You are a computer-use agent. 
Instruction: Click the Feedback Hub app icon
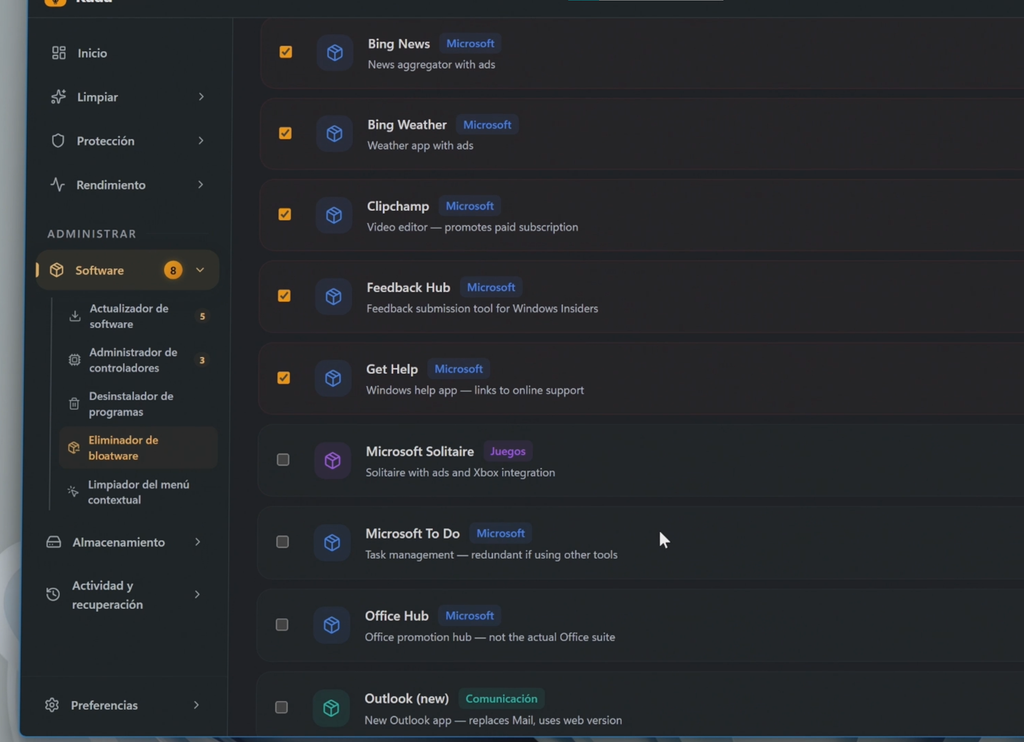coord(333,297)
